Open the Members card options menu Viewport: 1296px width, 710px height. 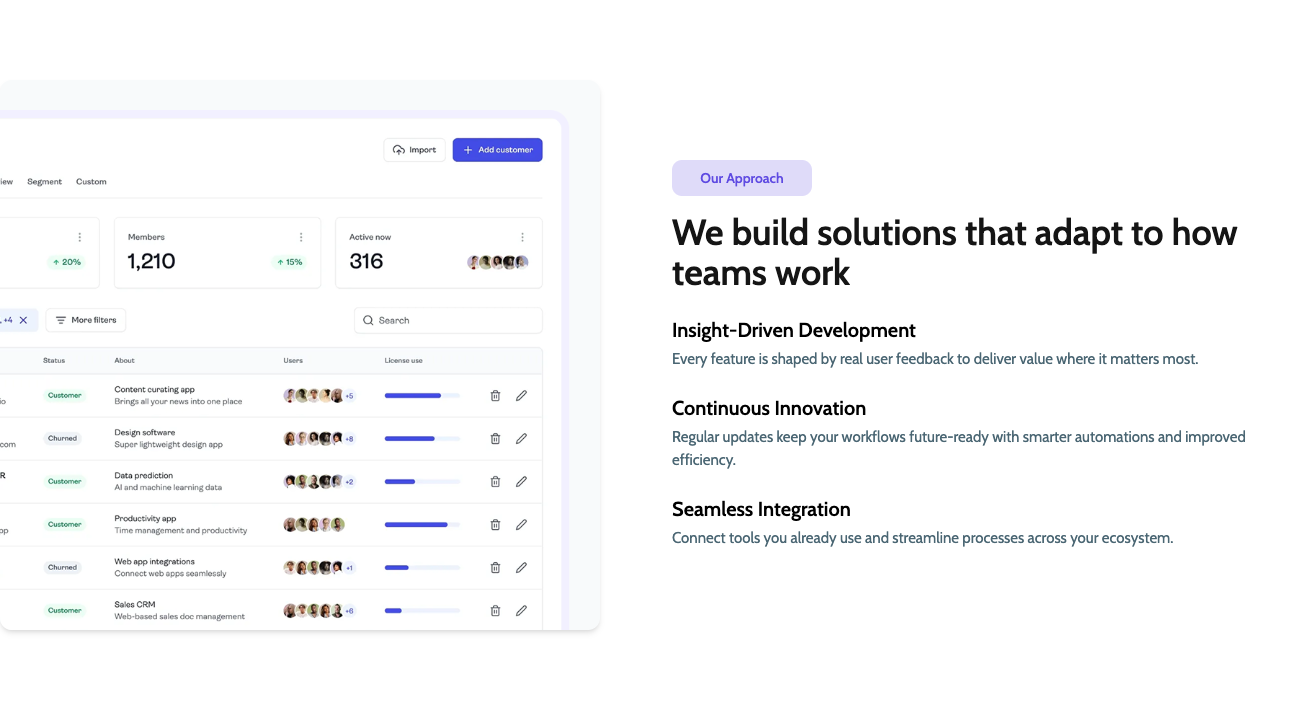click(301, 237)
